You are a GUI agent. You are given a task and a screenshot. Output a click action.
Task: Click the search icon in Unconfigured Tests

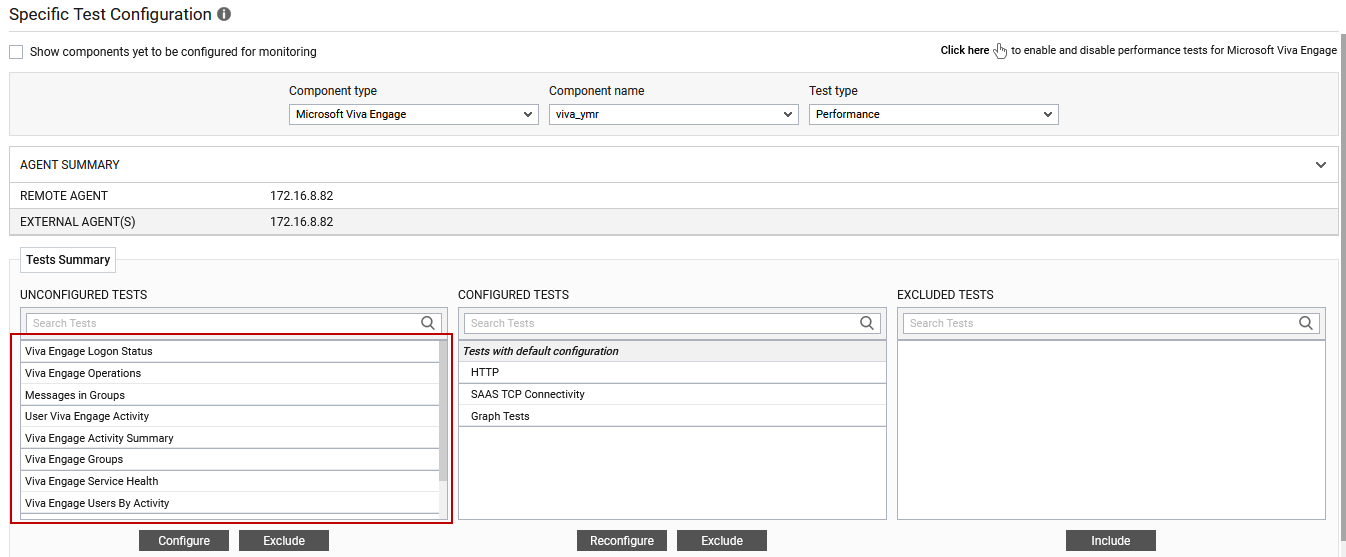[428, 323]
